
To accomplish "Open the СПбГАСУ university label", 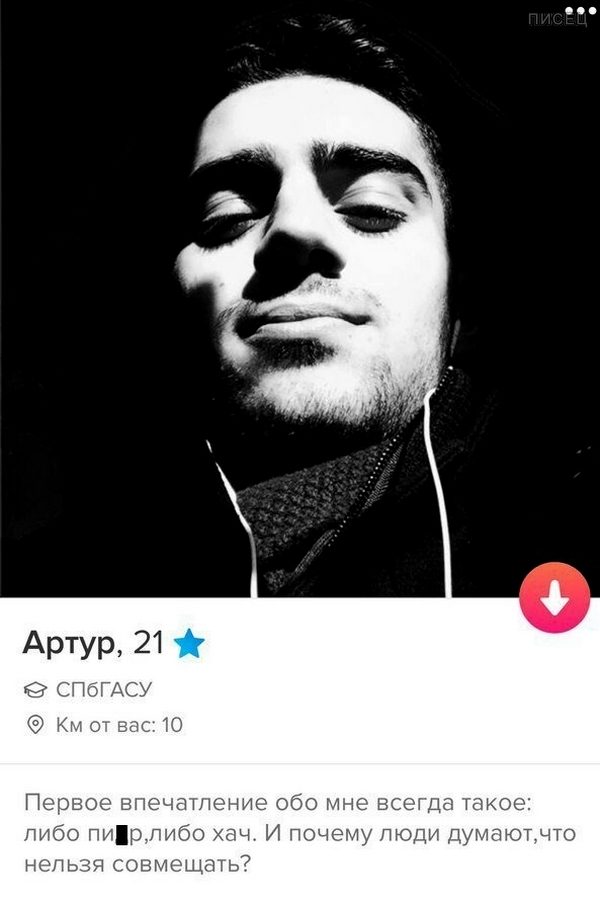I will (104, 690).
